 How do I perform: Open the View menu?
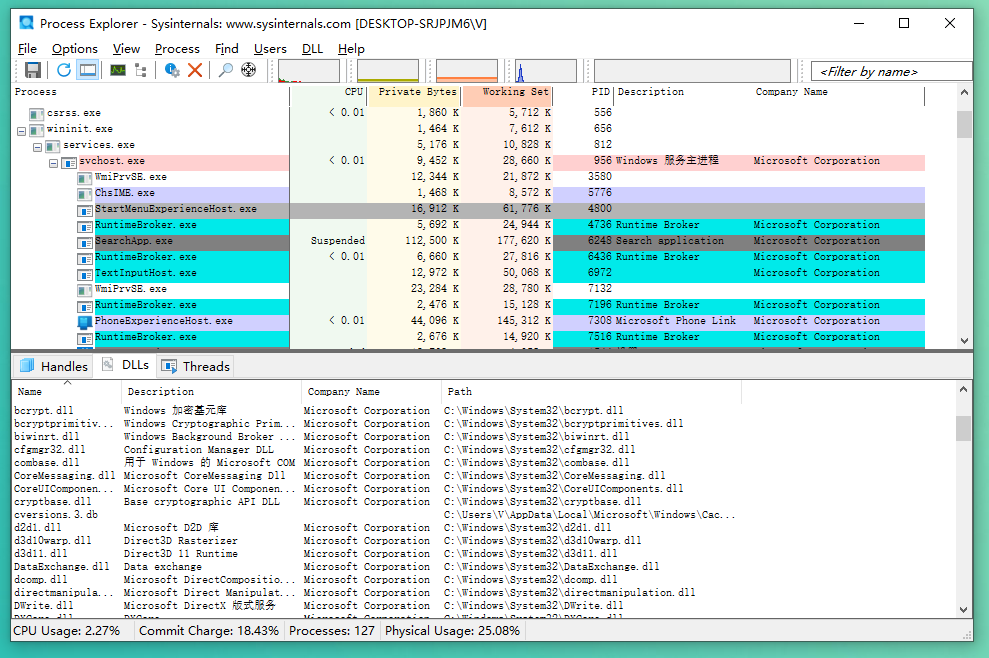tap(126, 49)
